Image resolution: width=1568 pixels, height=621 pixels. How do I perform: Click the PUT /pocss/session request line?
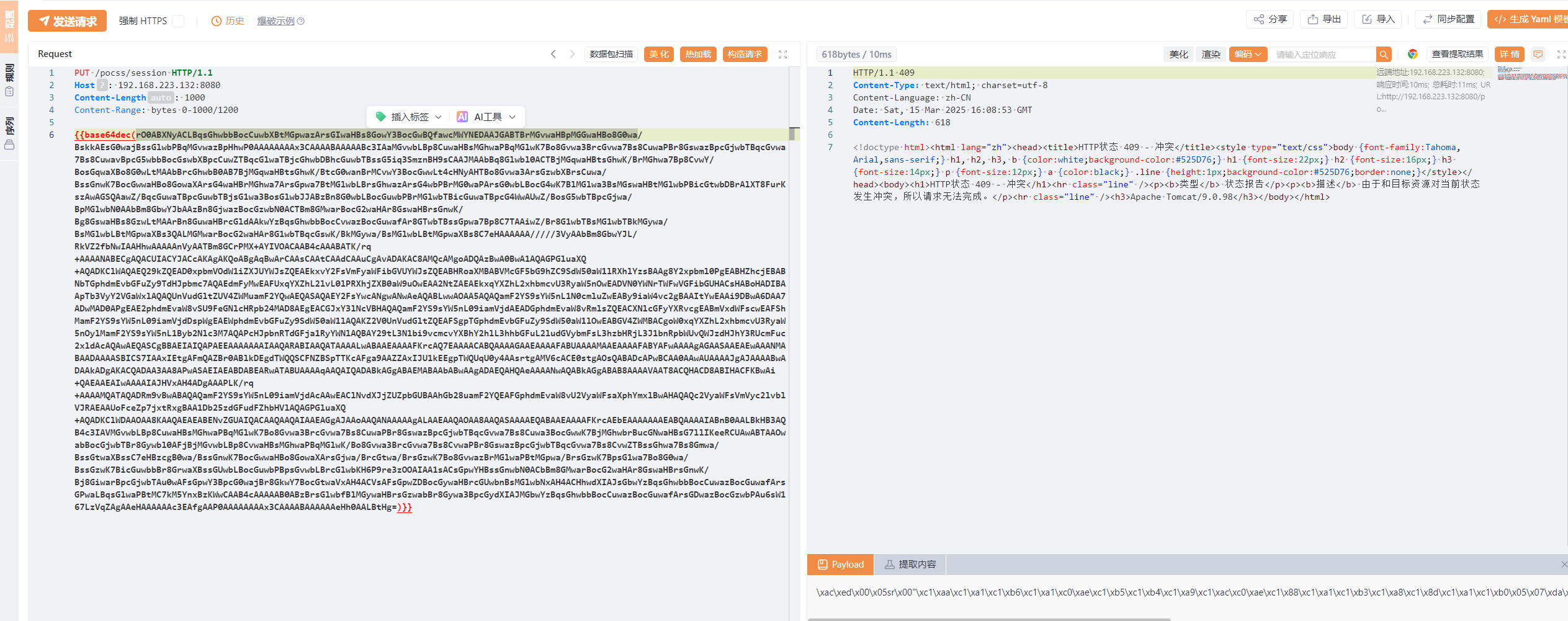143,73
